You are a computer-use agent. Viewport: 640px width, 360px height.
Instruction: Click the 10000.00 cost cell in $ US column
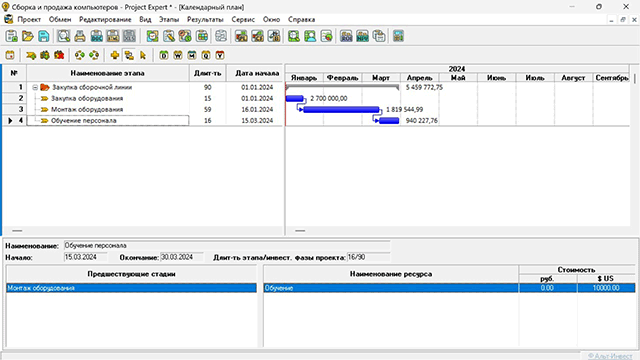coord(606,288)
